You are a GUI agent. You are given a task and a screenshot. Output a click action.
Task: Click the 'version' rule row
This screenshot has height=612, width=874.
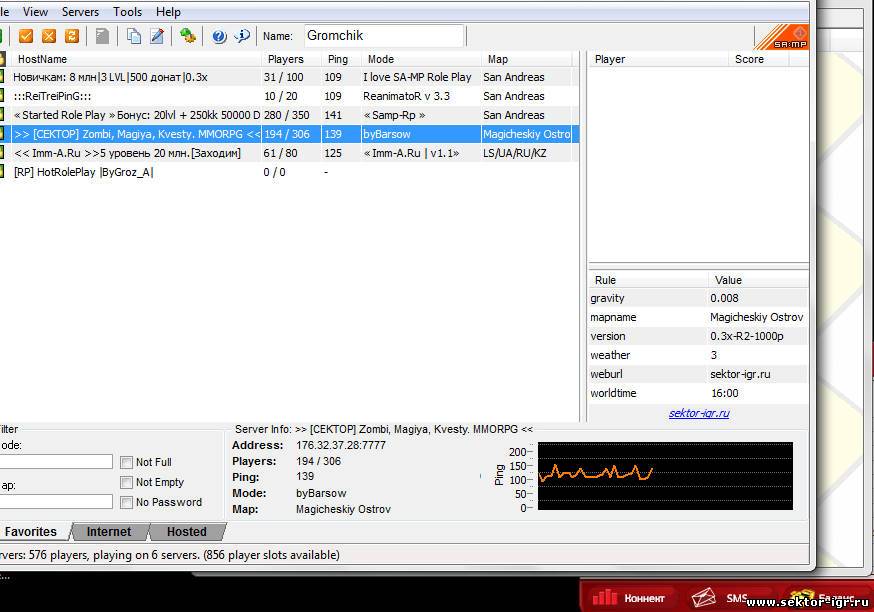point(698,336)
